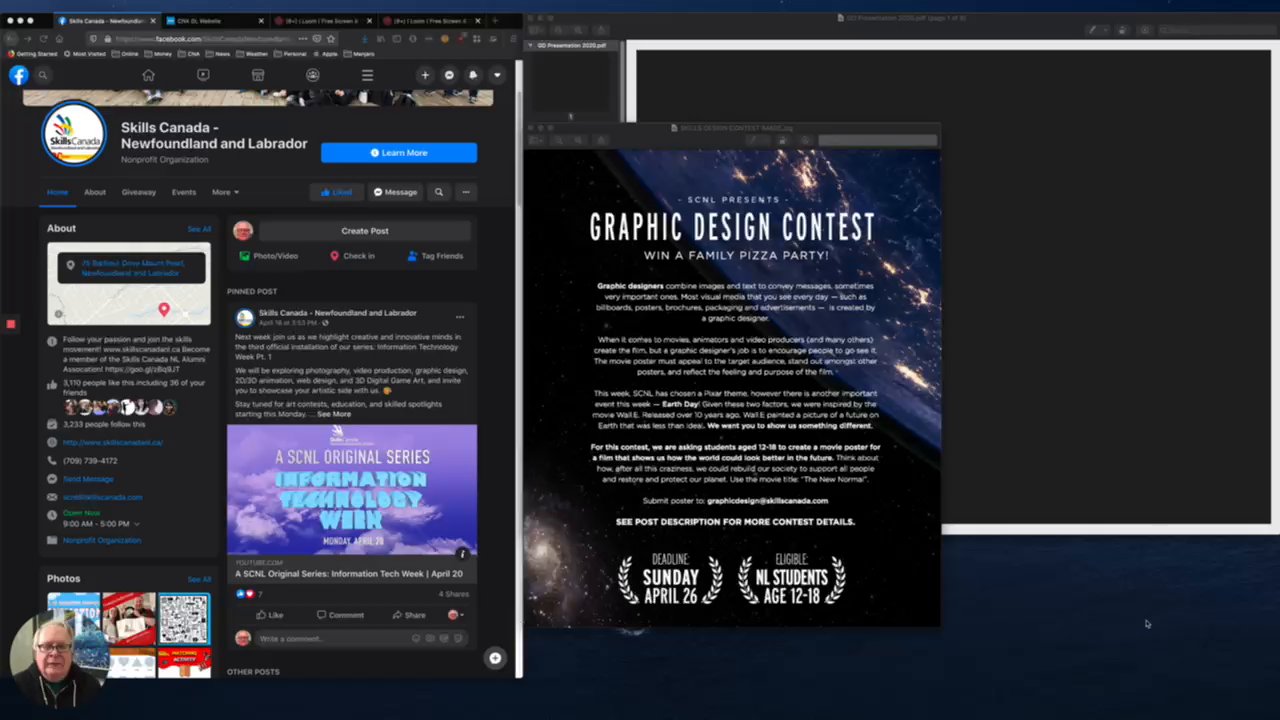Screen dimensions: 1280x720
Task: Click the floating new message button
Action: point(494,657)
